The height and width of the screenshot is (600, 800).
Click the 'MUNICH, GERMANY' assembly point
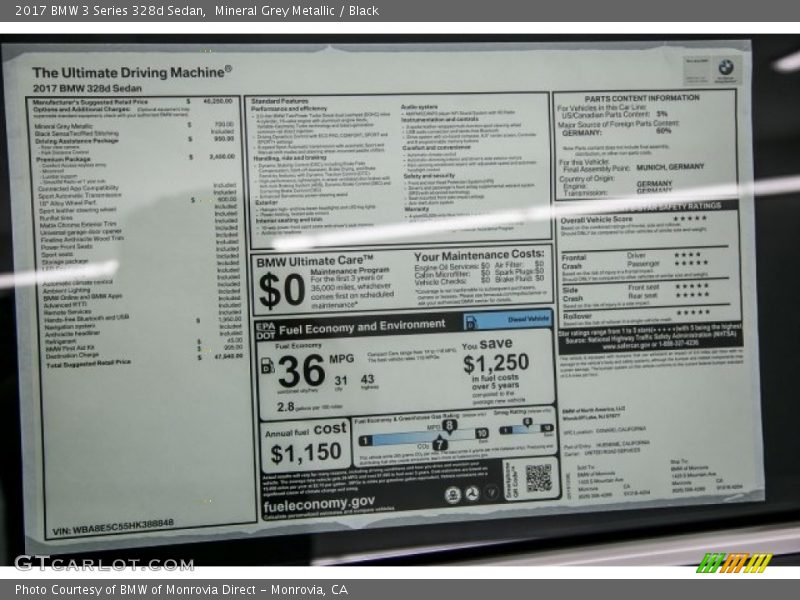click(670, 167)
